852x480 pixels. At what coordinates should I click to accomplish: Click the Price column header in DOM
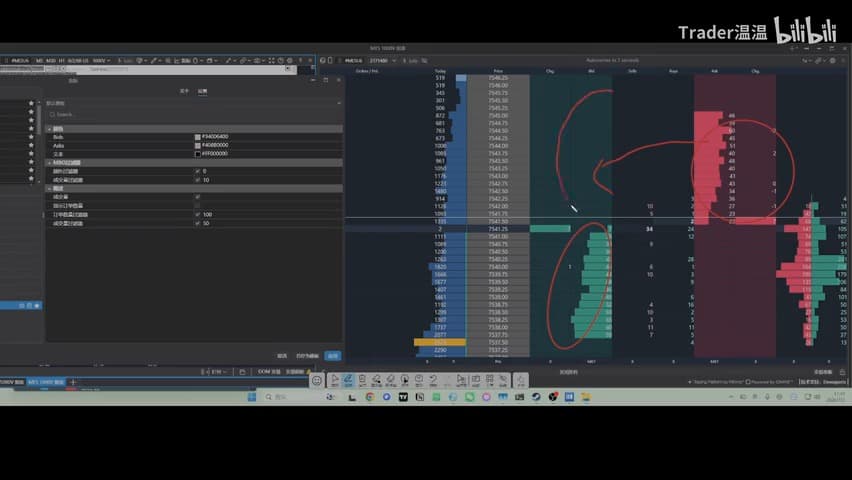[x=498, y=71]
